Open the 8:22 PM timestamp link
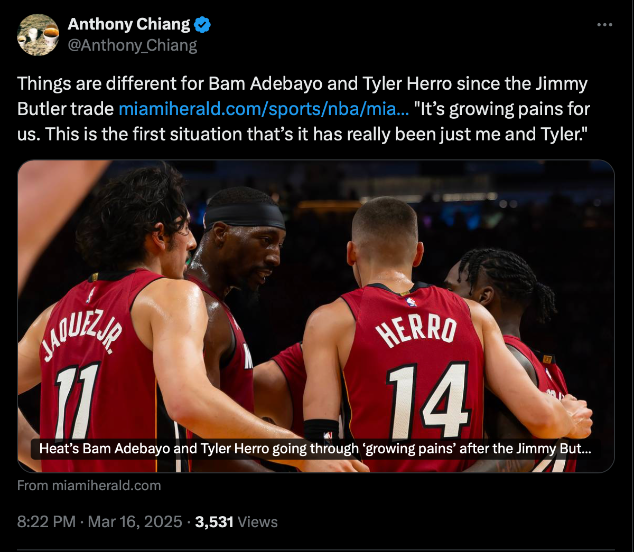Screen dimensions: 634x552 [x=46, y=522]
